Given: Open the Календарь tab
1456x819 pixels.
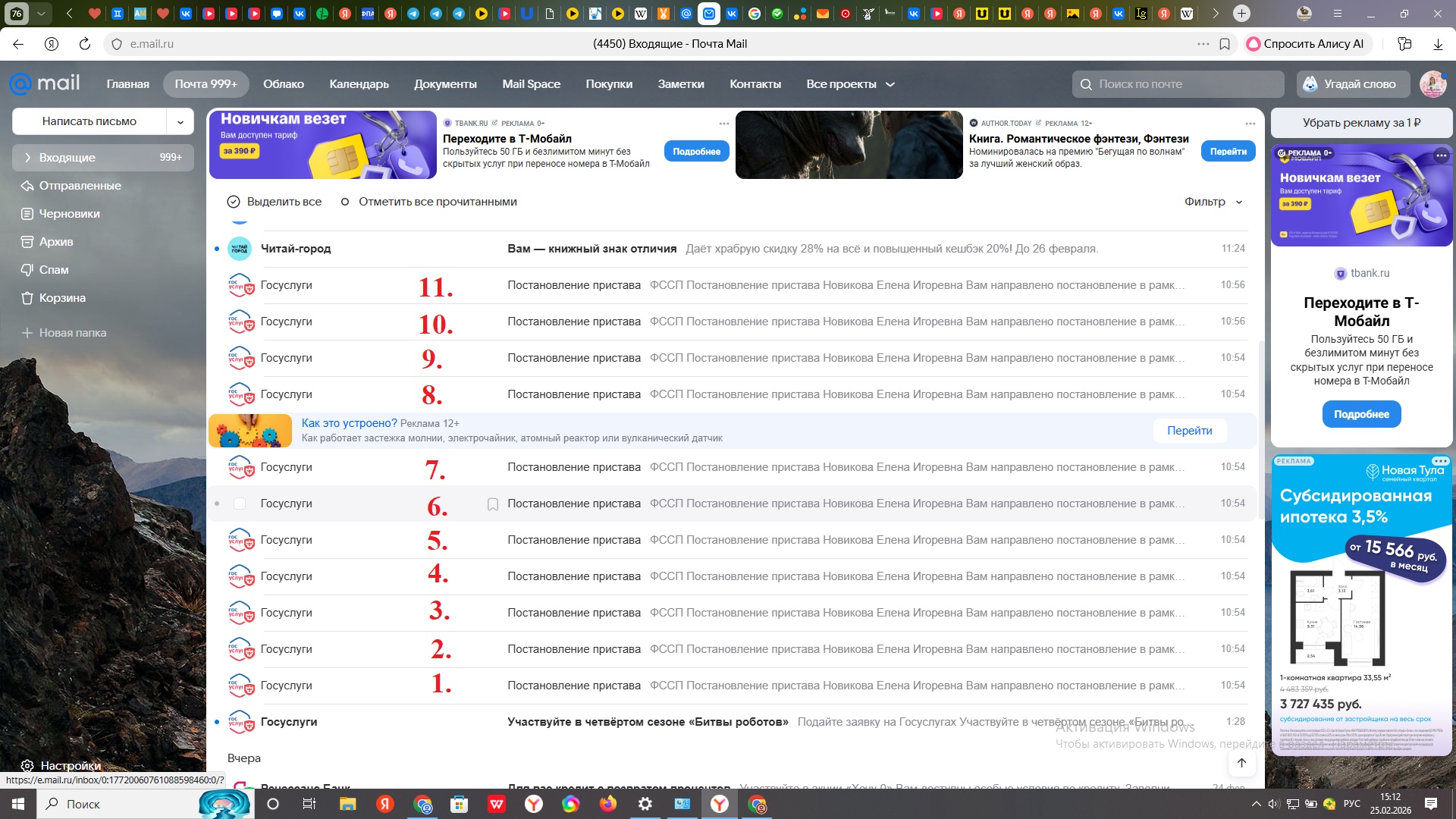Looking at the screenshot, I should 359,84.
